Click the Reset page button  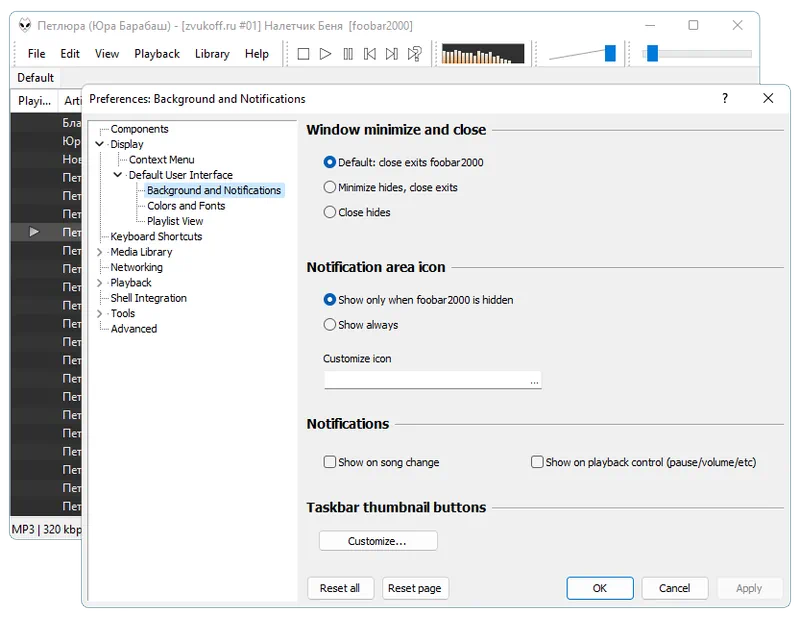(x=415, y=588)
